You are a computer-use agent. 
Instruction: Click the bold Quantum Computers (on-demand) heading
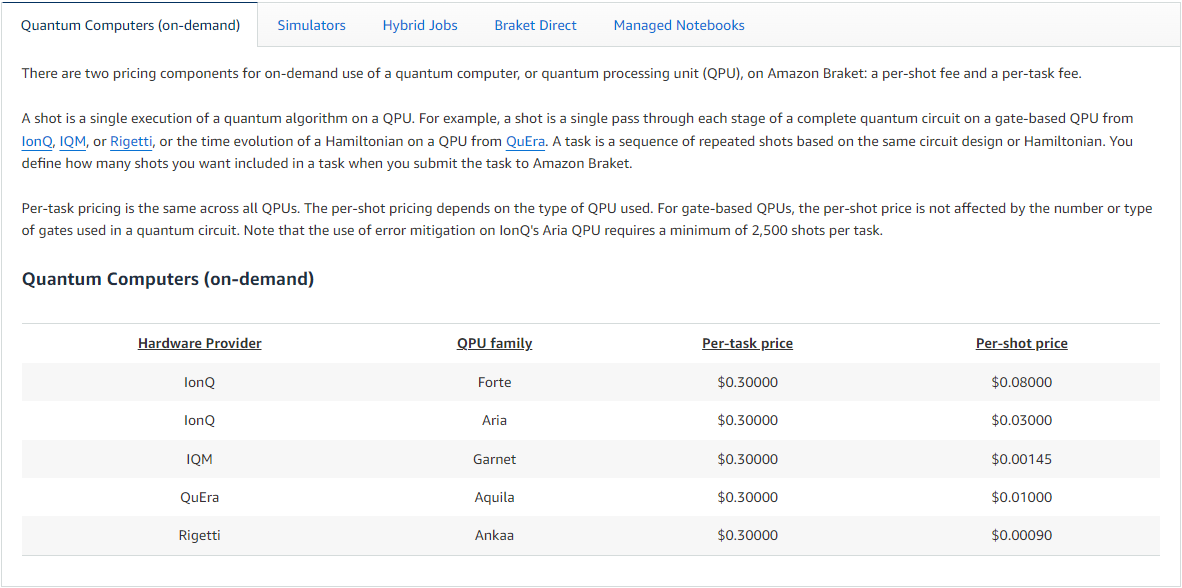point(167,280)
